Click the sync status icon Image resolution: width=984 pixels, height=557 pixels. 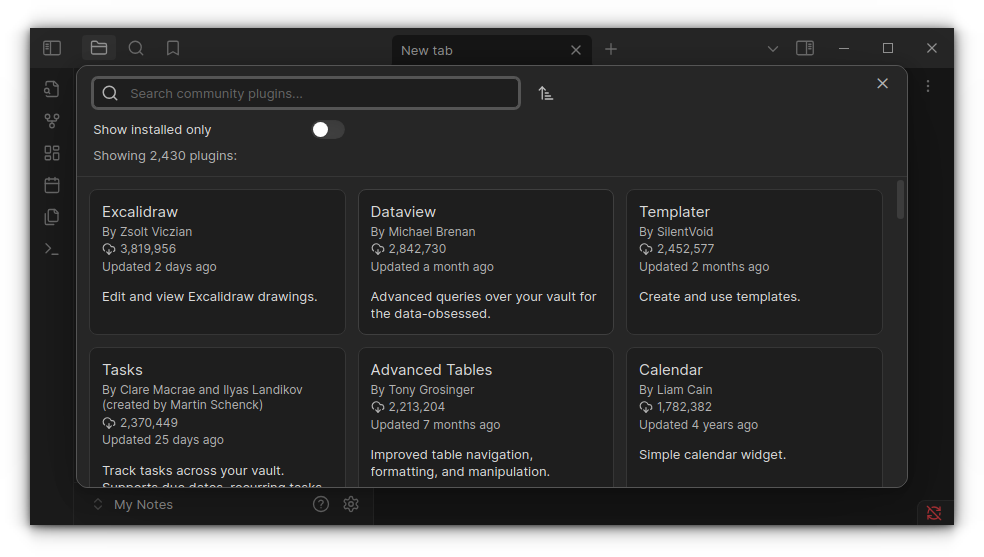click(x=934, y=513)
